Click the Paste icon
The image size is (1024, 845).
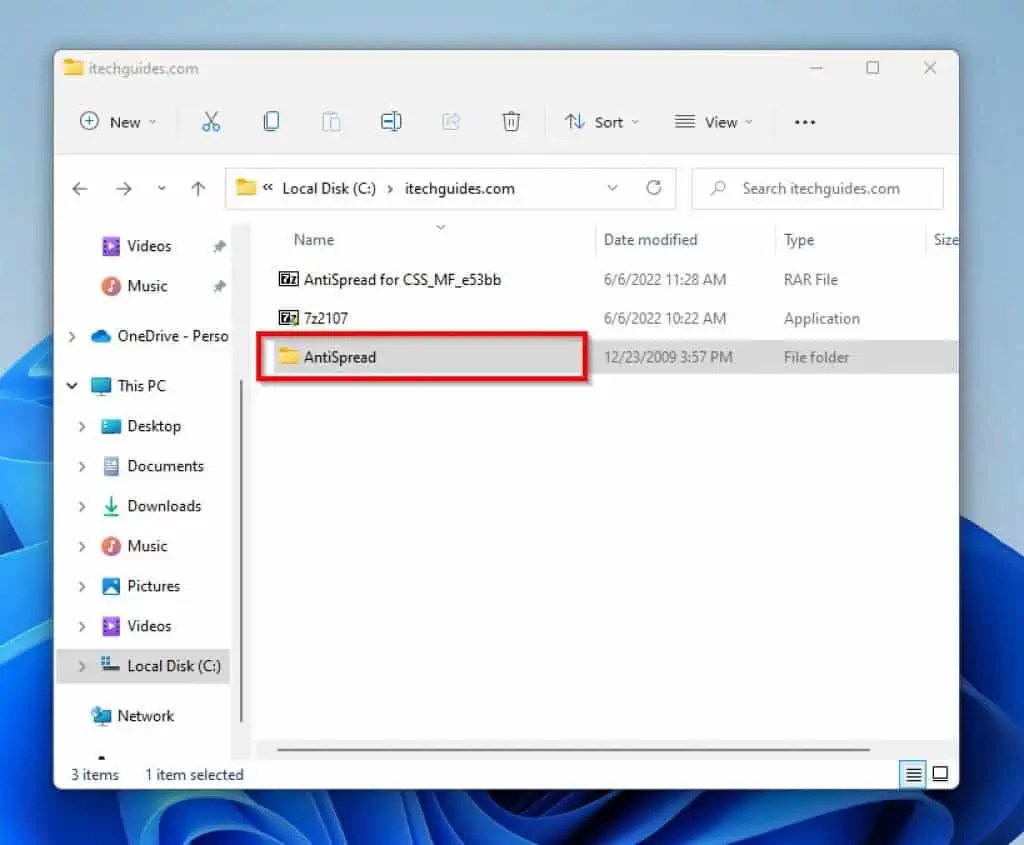pos(331,121)
